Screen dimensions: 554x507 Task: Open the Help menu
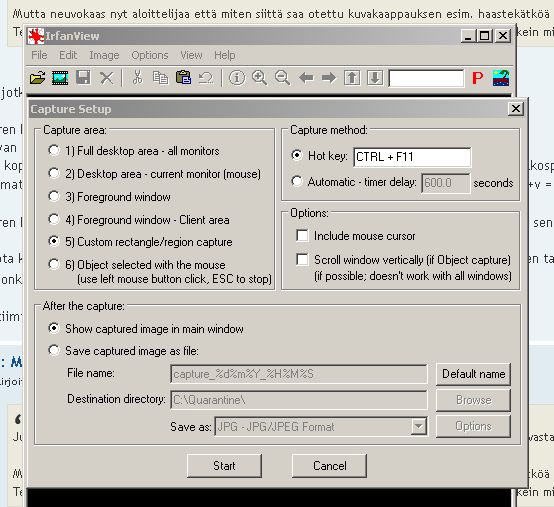click(x=225, y=55)
